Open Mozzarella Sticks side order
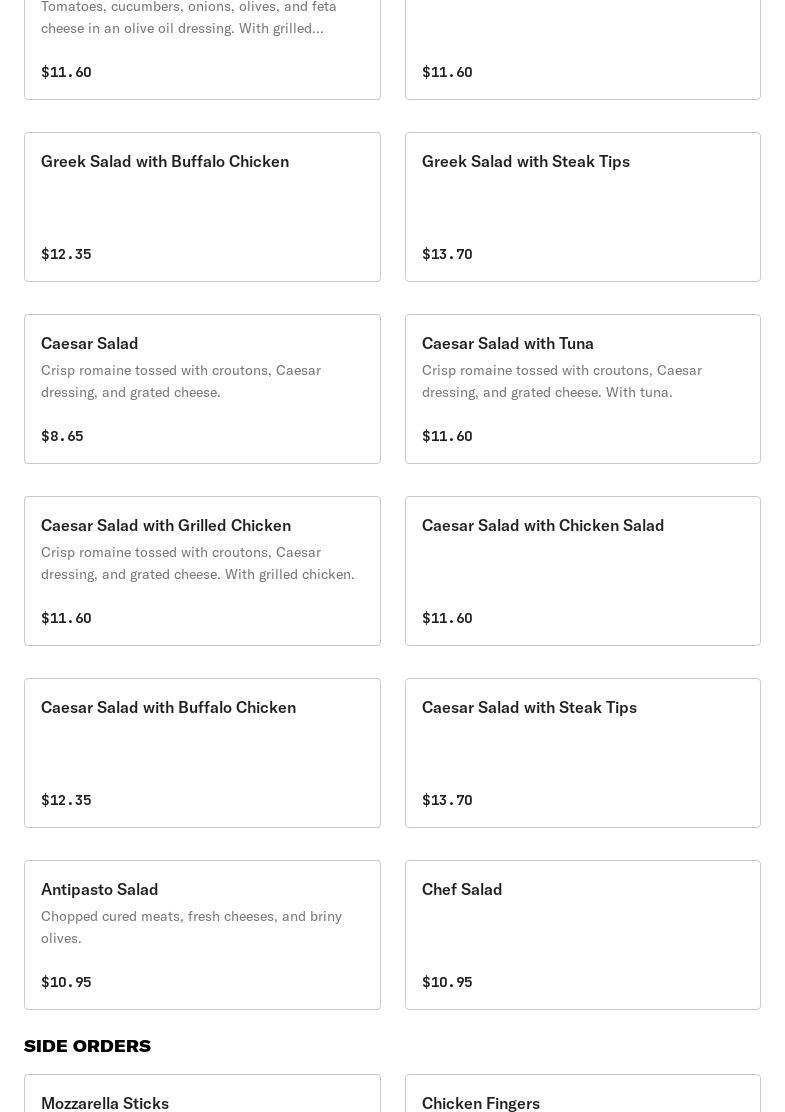Image resolution: width=785 pixels, height=1112 pixels. pyautogui.click(x=202, y=1093)
